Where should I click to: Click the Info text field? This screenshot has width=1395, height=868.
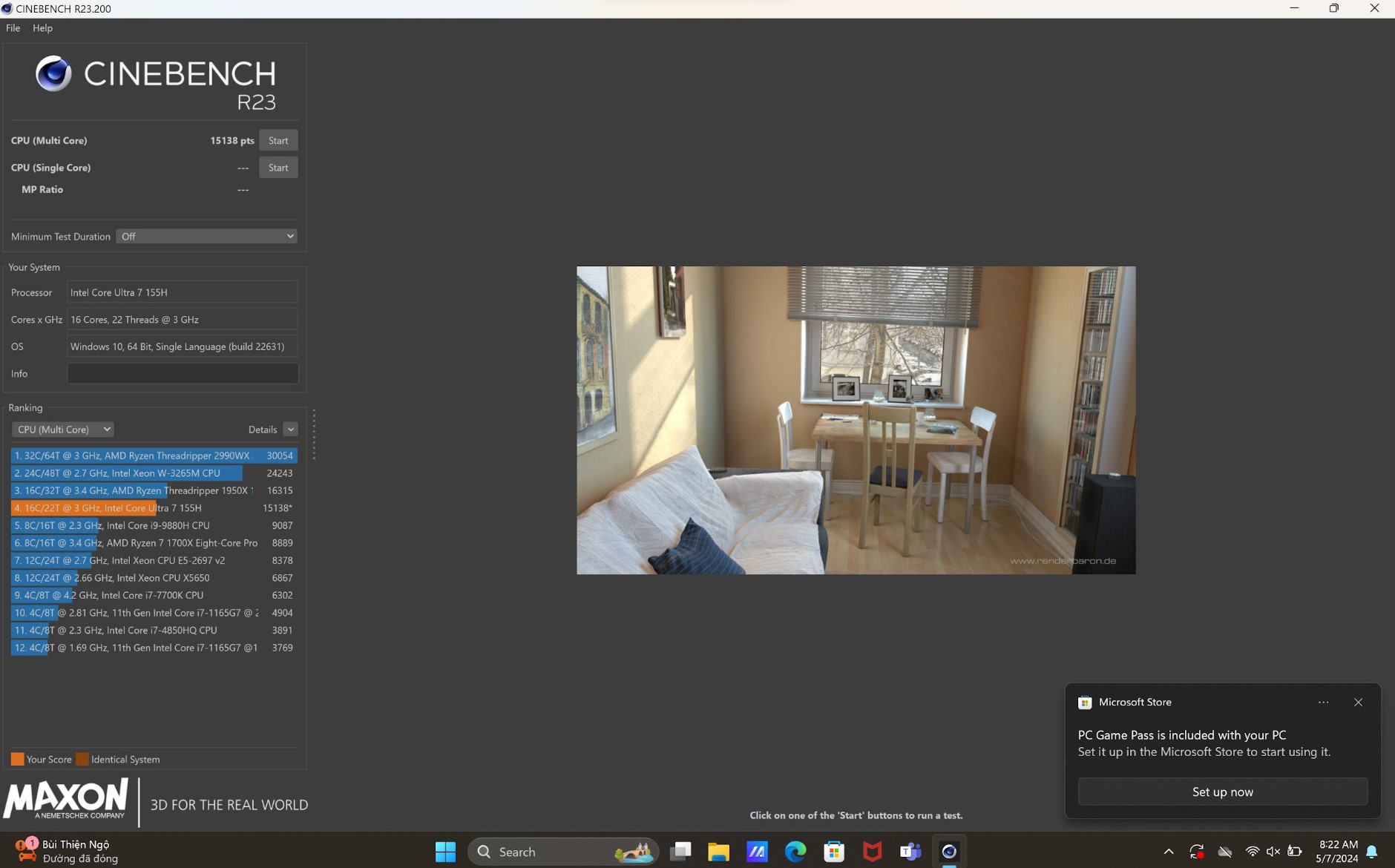(x=183, y=374)
